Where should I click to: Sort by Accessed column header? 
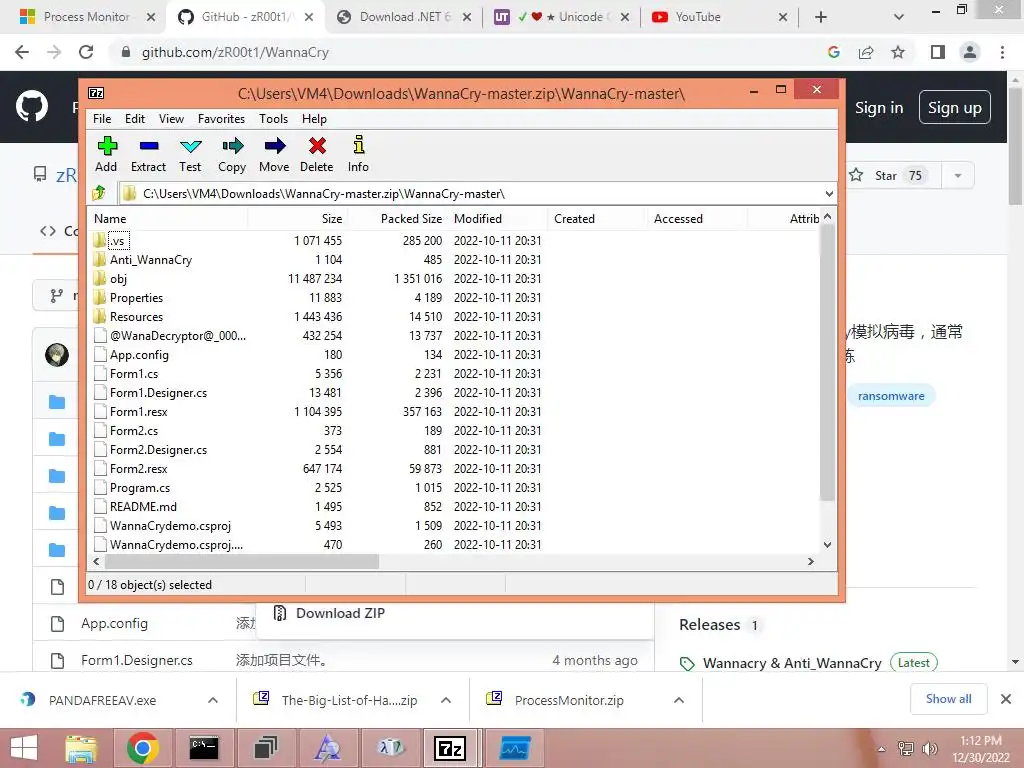pos(697,219)
